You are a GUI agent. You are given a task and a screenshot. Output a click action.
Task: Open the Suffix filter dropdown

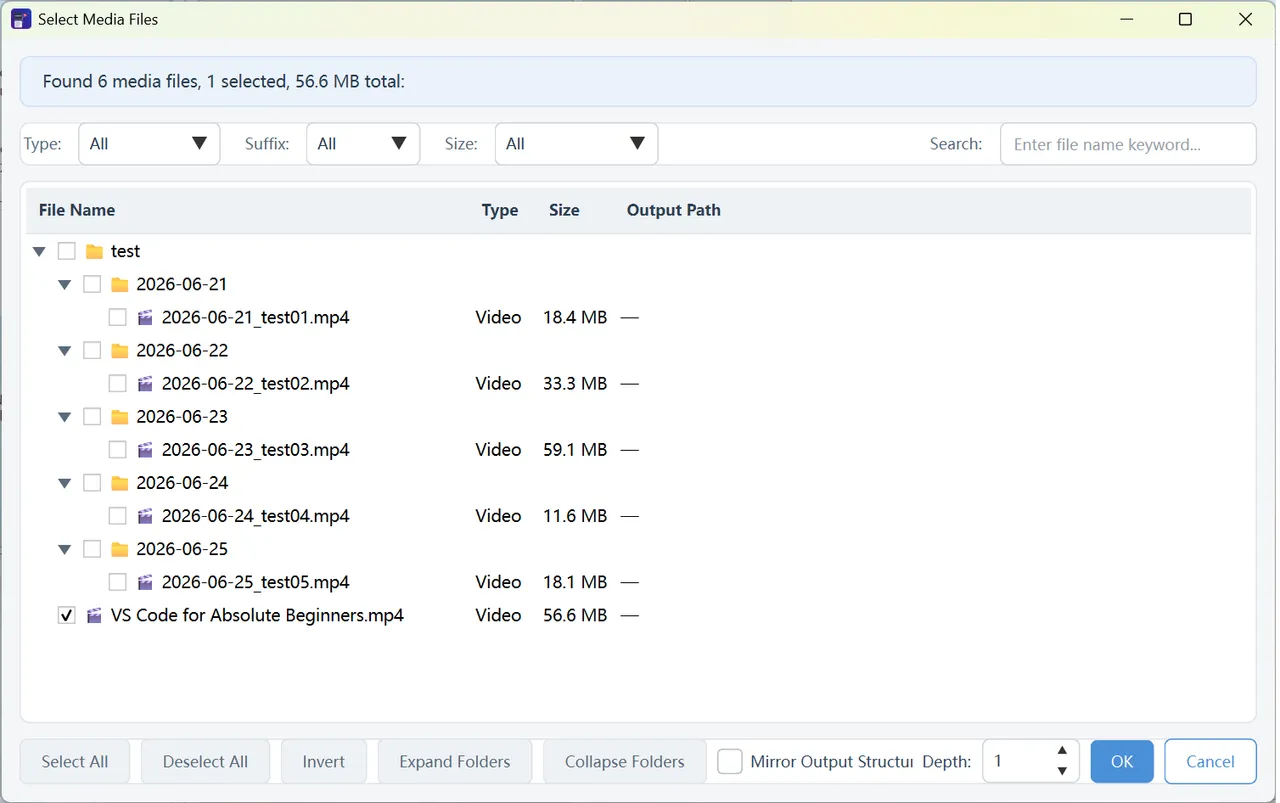(x=363, y=144)
